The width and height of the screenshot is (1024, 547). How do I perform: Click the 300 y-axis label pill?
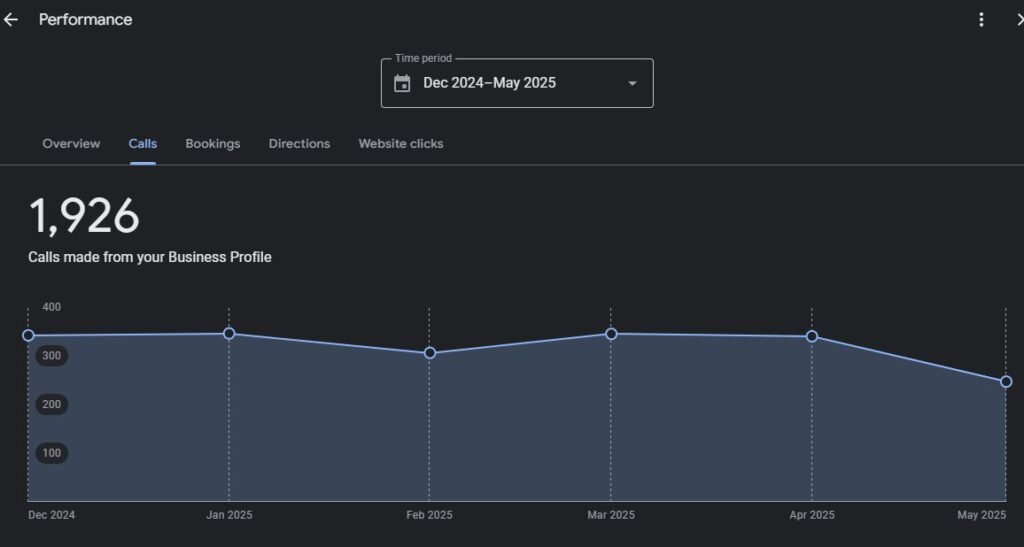(x=52, y=356)
